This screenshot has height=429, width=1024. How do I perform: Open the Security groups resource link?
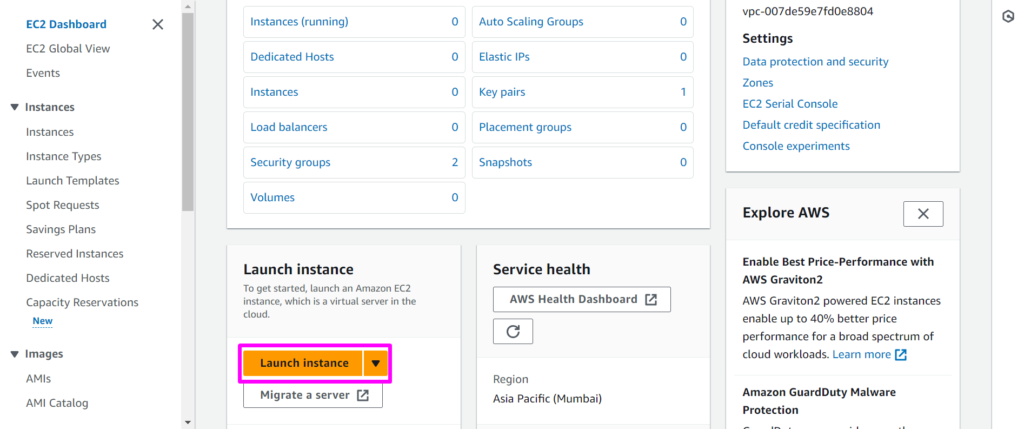(x=290, y=162)
